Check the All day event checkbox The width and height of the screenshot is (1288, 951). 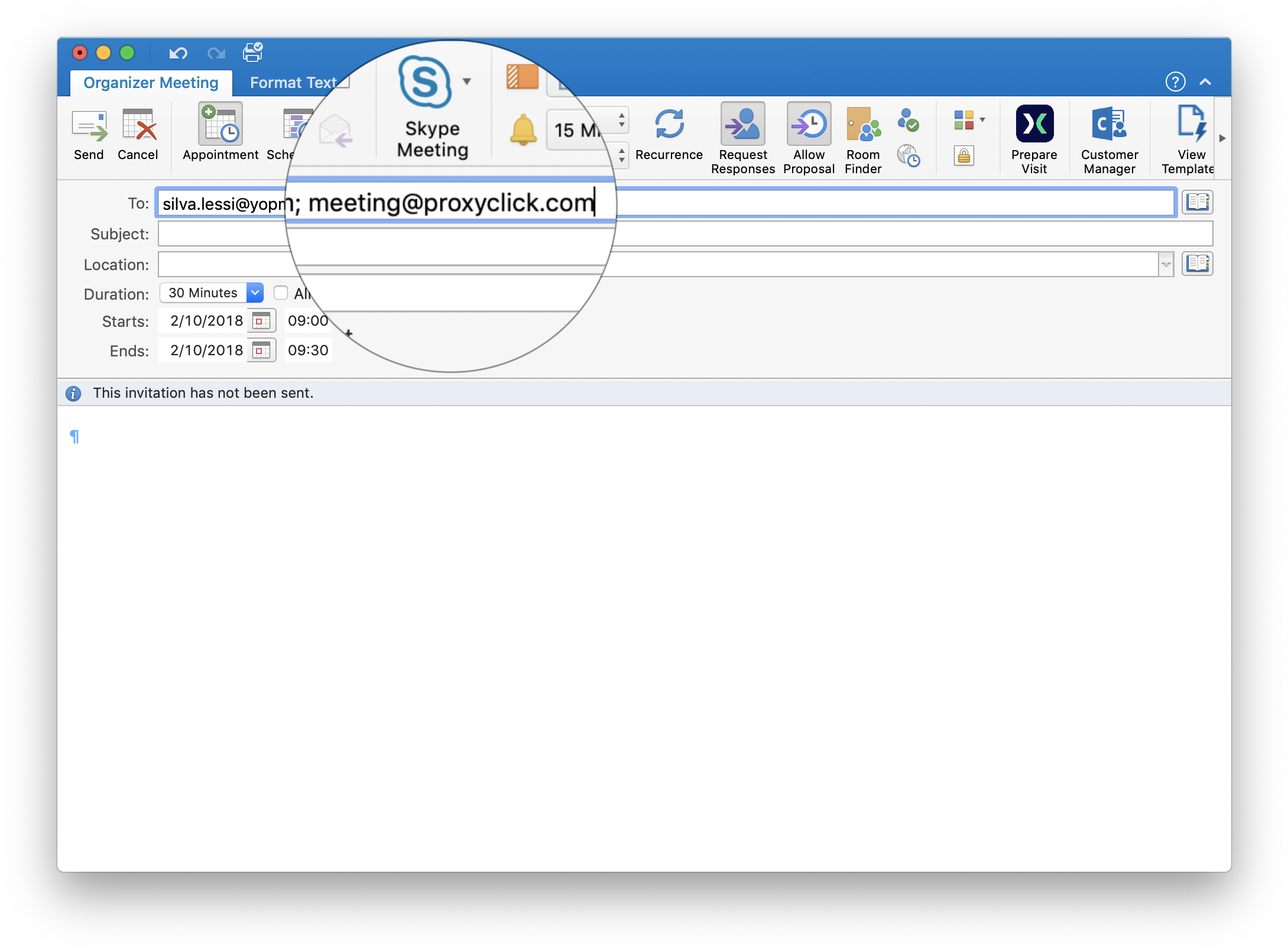pyautogui.click(x=281, y=293)
